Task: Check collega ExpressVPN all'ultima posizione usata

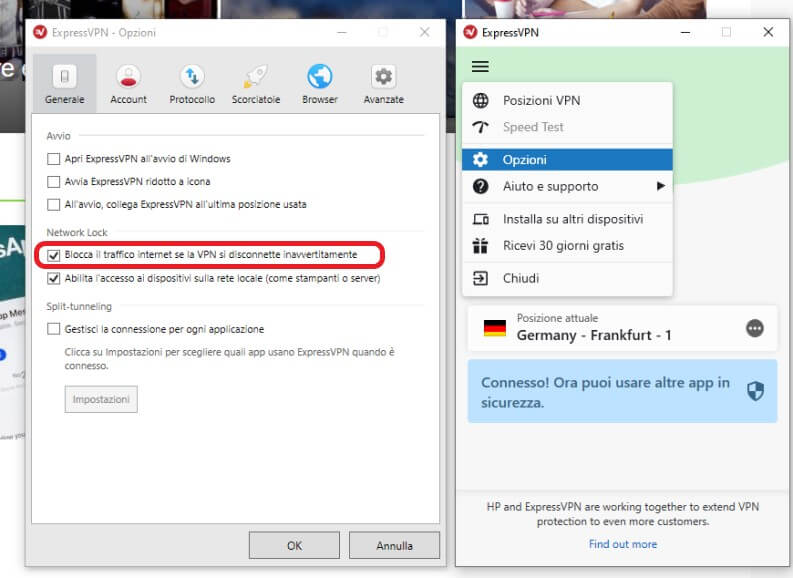Action: click(x=53, y=204)
